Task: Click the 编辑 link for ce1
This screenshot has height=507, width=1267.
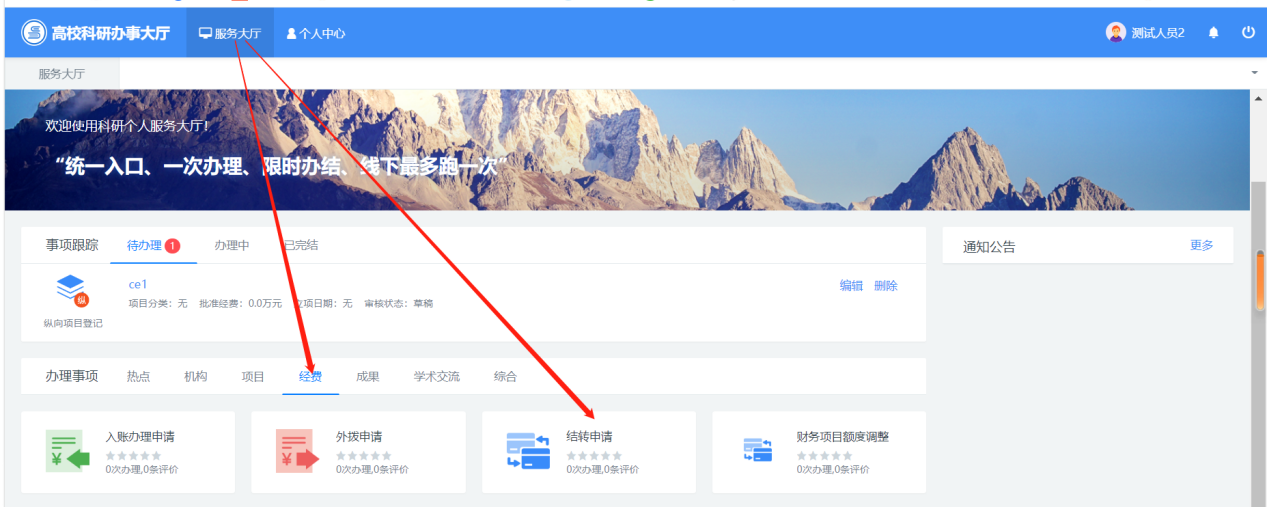Action: tap(851, 286)
